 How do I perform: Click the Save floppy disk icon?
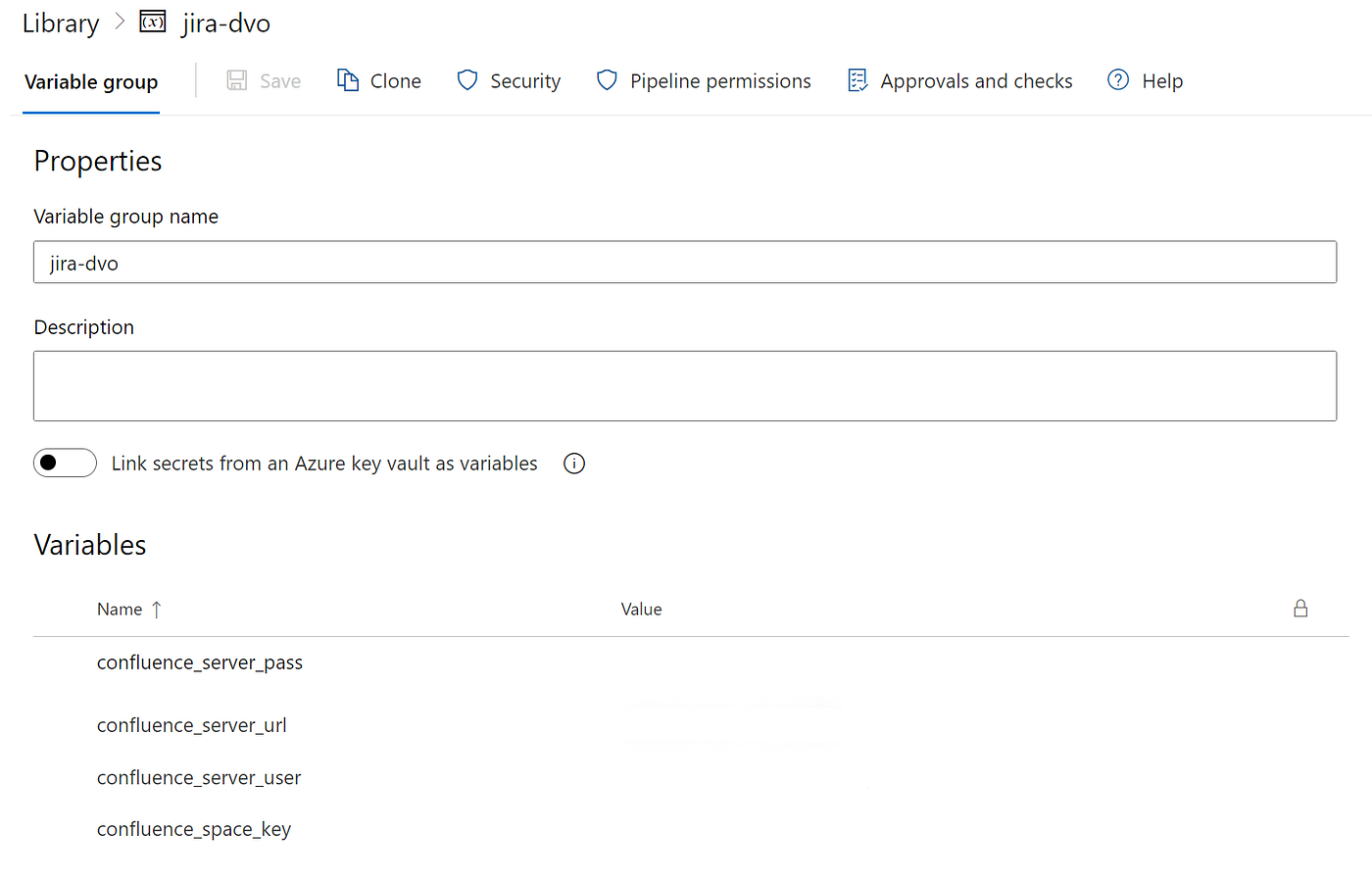[236, 80]
